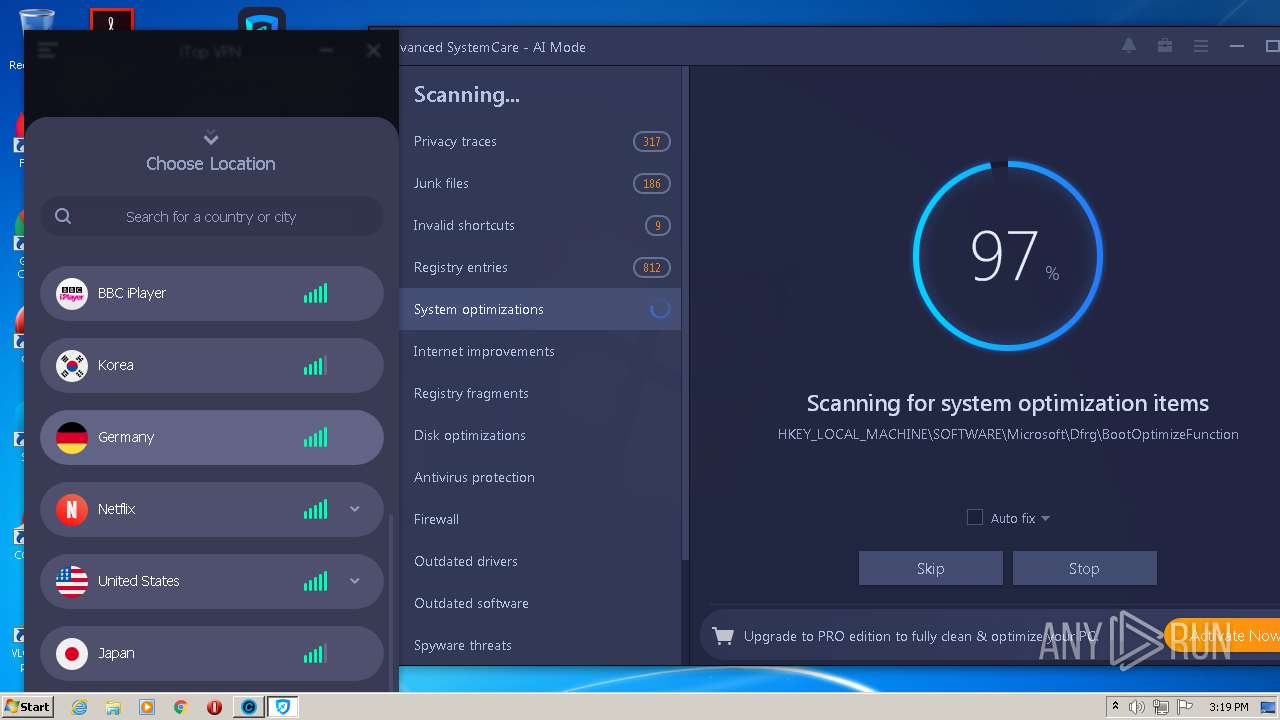Open notifications bell in Advanced SystemCare

click(x=1129, y=46)
